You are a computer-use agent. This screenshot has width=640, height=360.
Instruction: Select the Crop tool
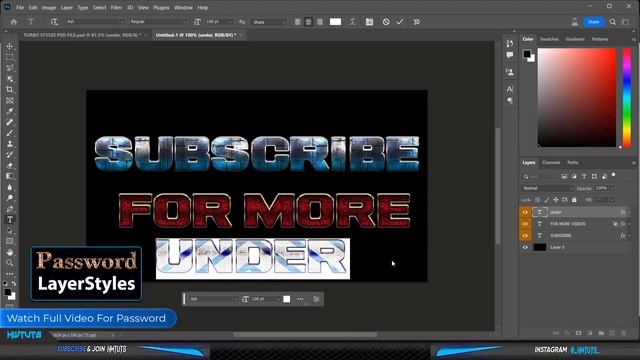point(9,90)
